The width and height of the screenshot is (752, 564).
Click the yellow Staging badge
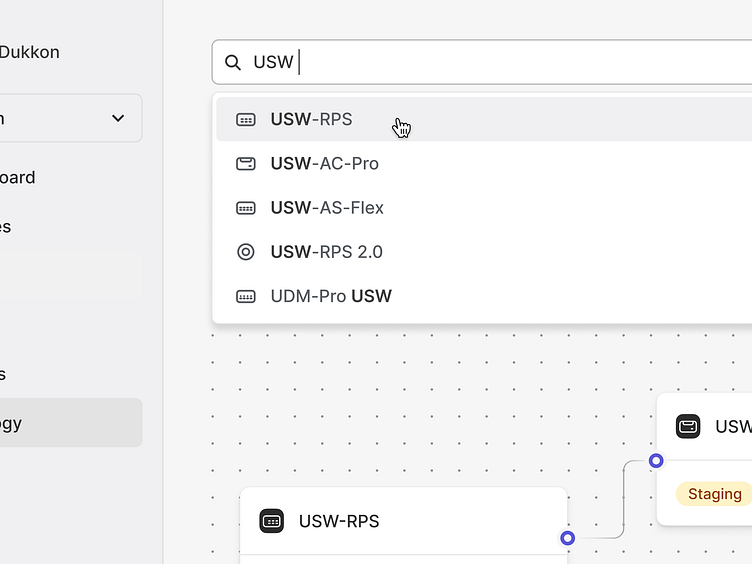pyautogui.click(x=714, y=494)
